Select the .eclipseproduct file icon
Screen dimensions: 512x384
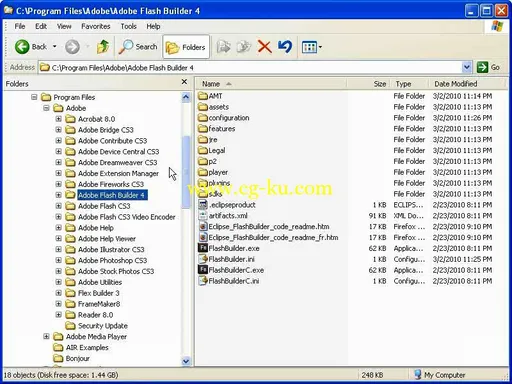203,205
